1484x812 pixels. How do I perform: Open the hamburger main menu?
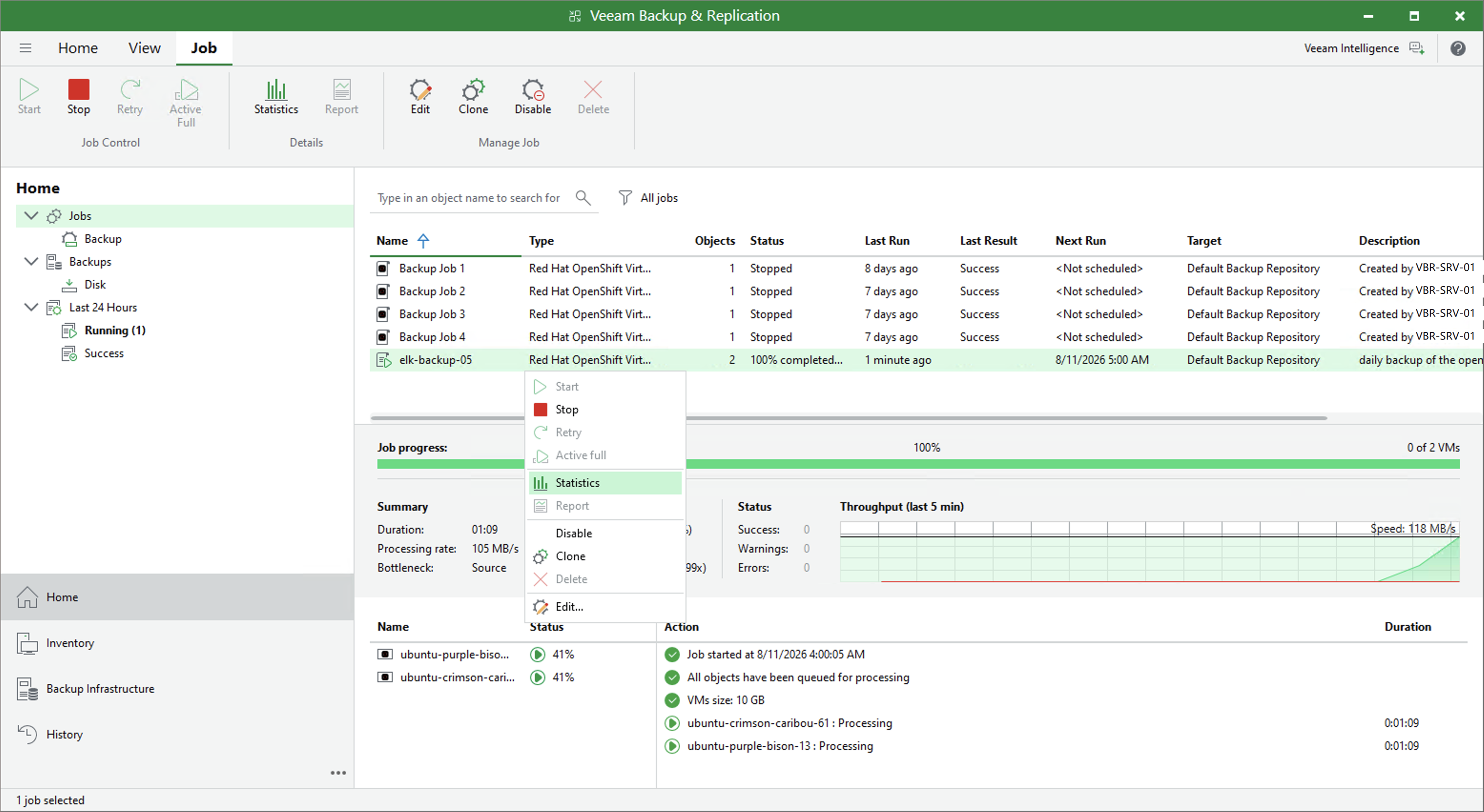pos(25,48)
